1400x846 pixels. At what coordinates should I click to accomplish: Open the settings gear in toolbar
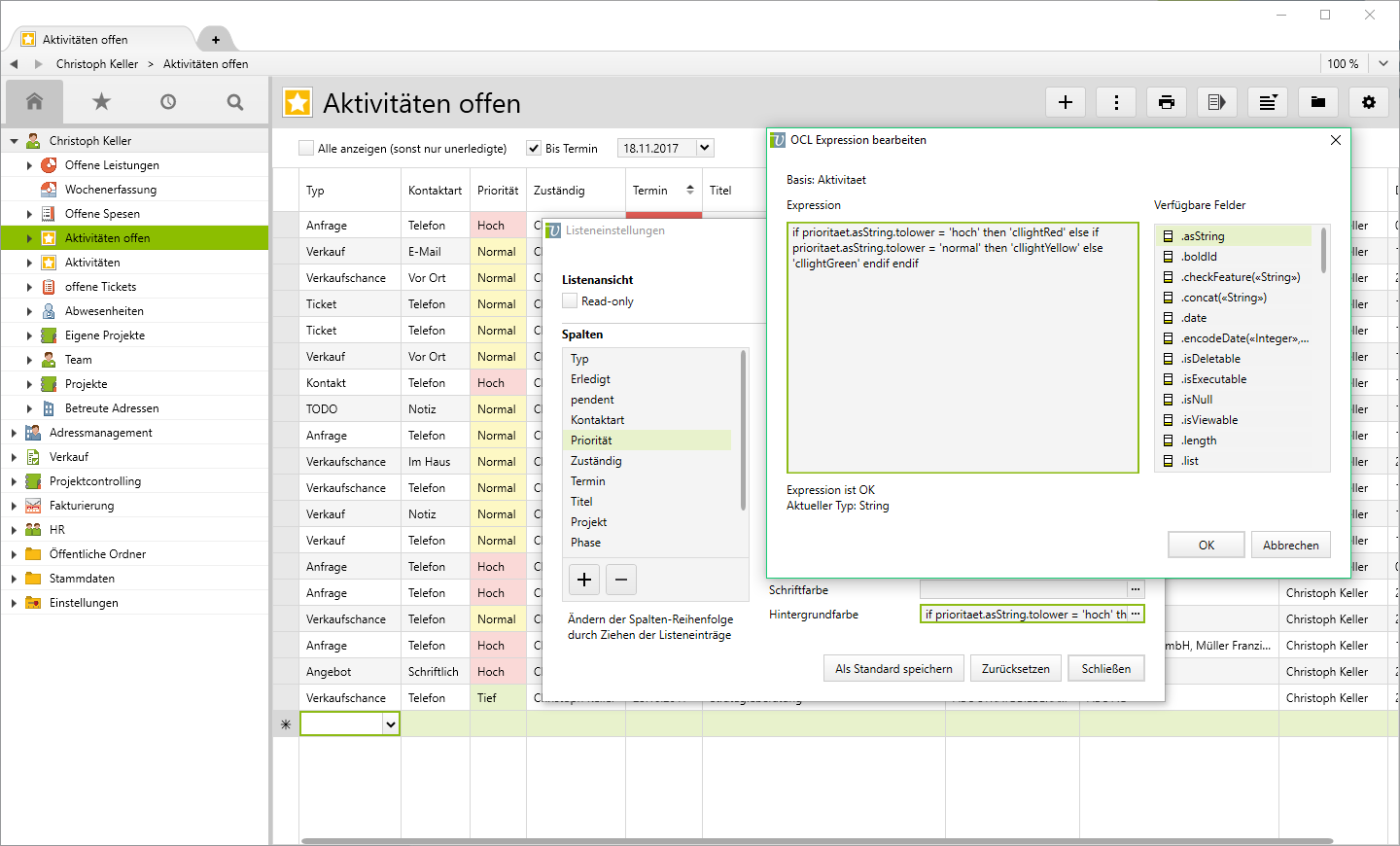point(1369,102)
